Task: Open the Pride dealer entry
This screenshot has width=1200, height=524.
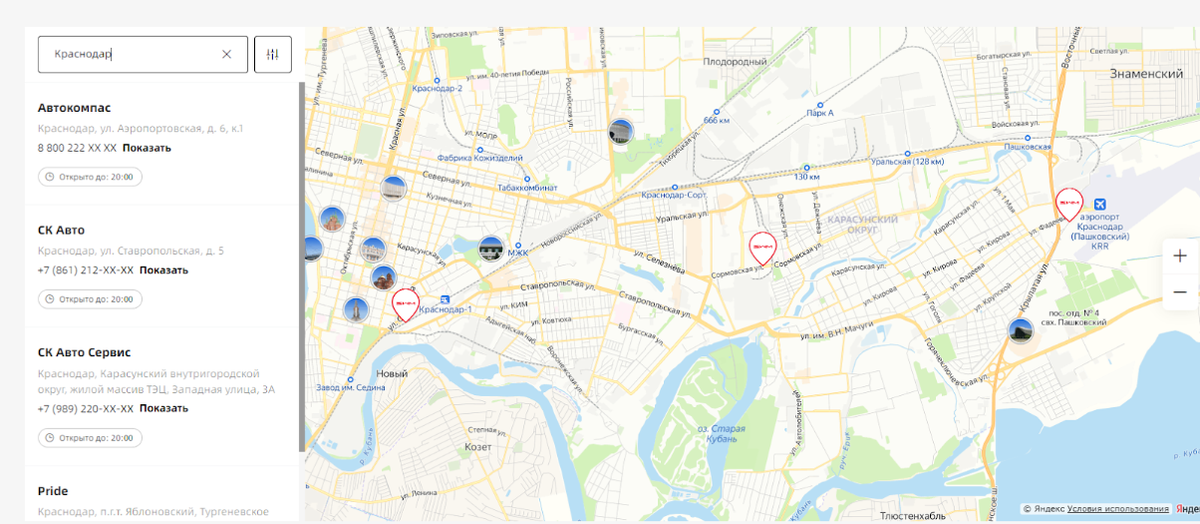Action: [52, 491]
